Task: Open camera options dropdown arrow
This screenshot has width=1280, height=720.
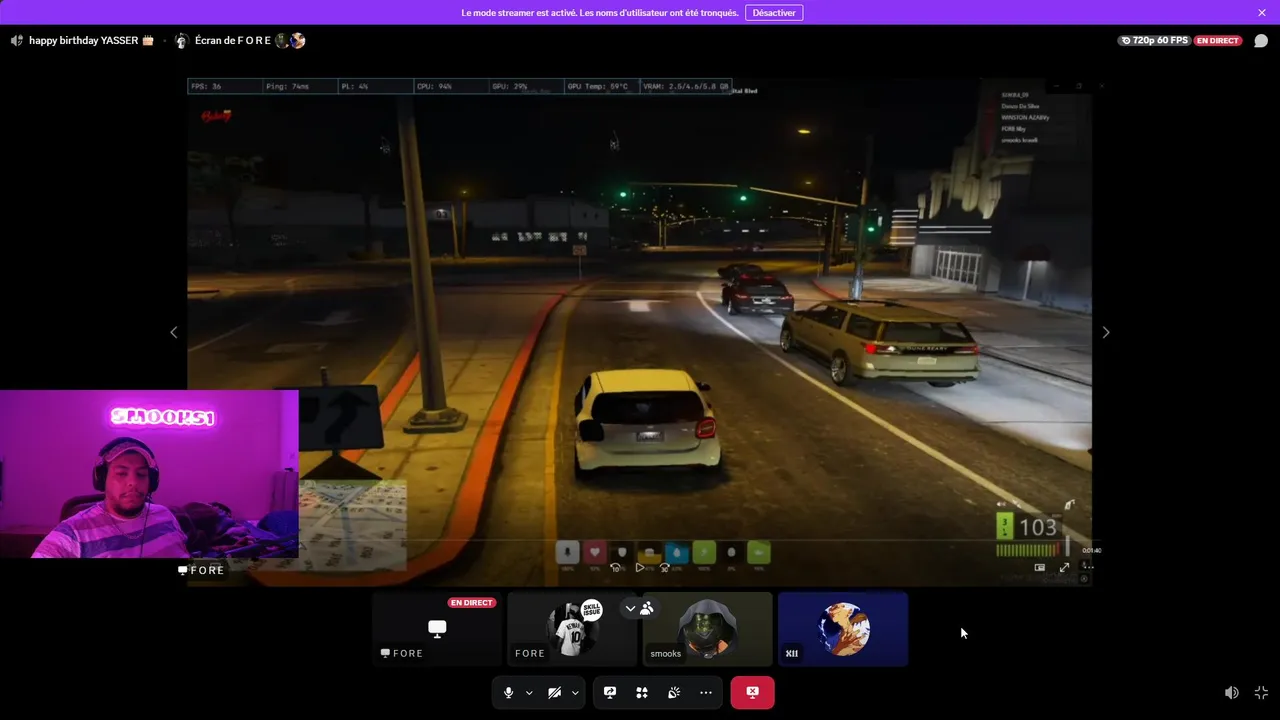Action: click(575, 692)
